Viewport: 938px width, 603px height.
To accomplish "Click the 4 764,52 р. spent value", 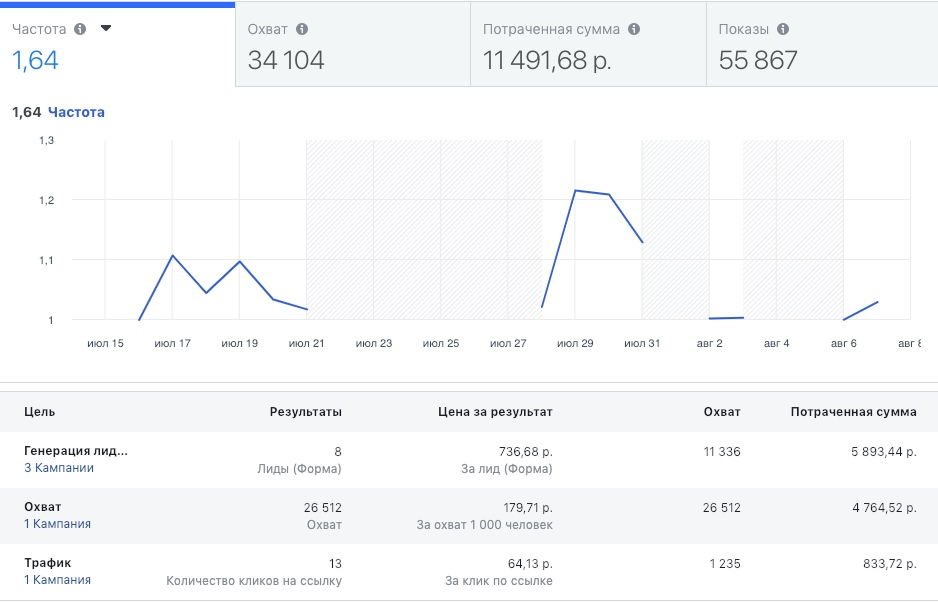I will point(885,508).
